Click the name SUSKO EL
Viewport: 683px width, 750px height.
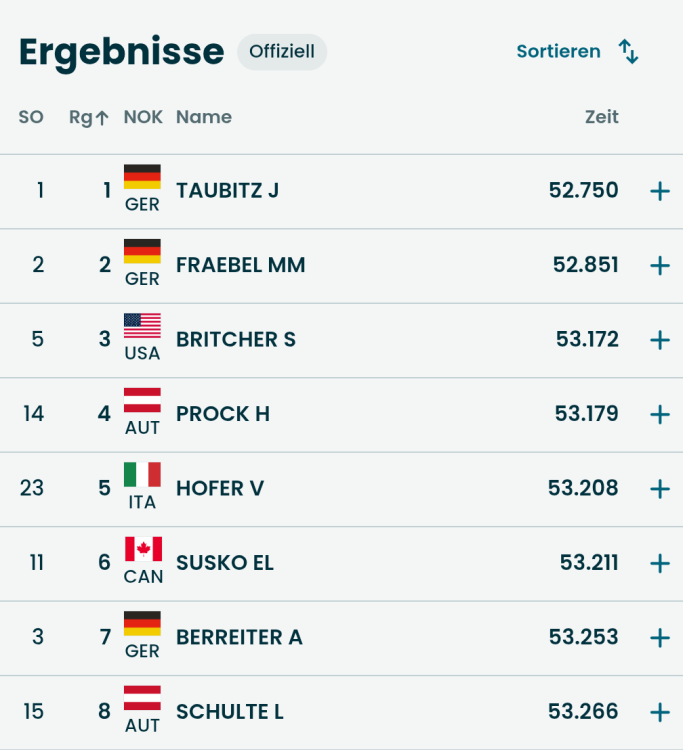tap(225, 563)
